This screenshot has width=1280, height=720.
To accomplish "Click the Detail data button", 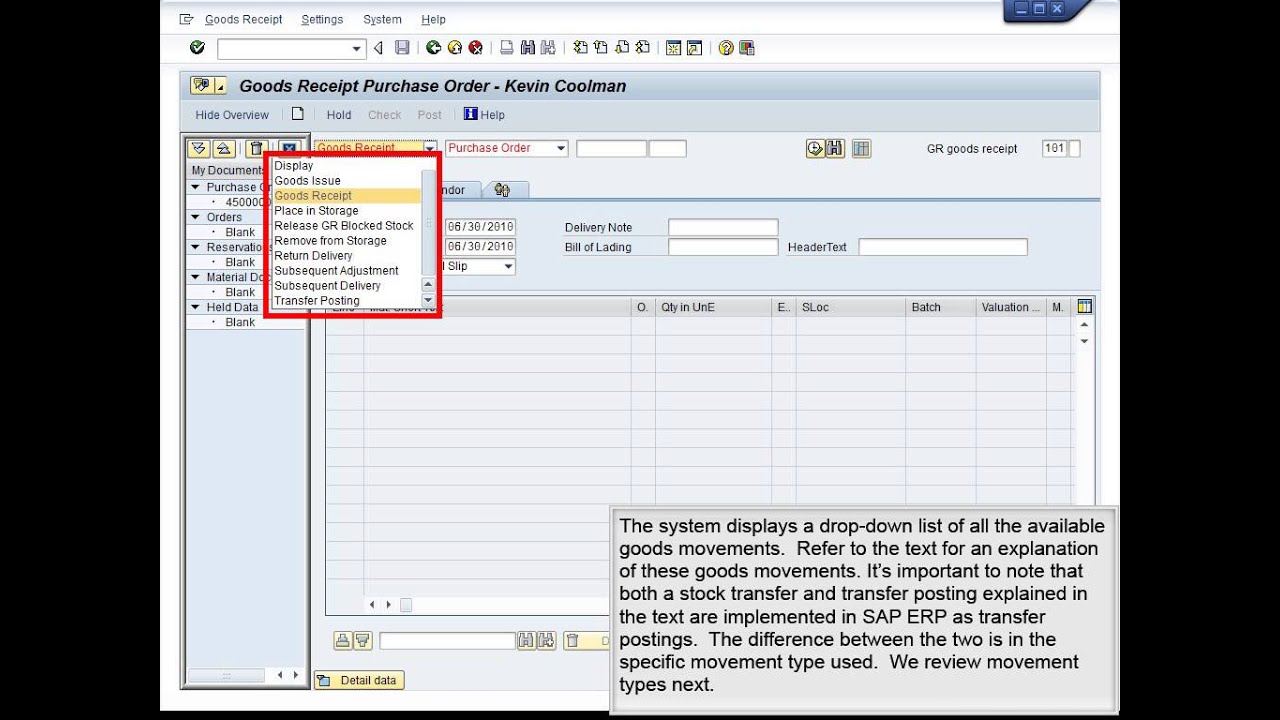I will (359, 681).
